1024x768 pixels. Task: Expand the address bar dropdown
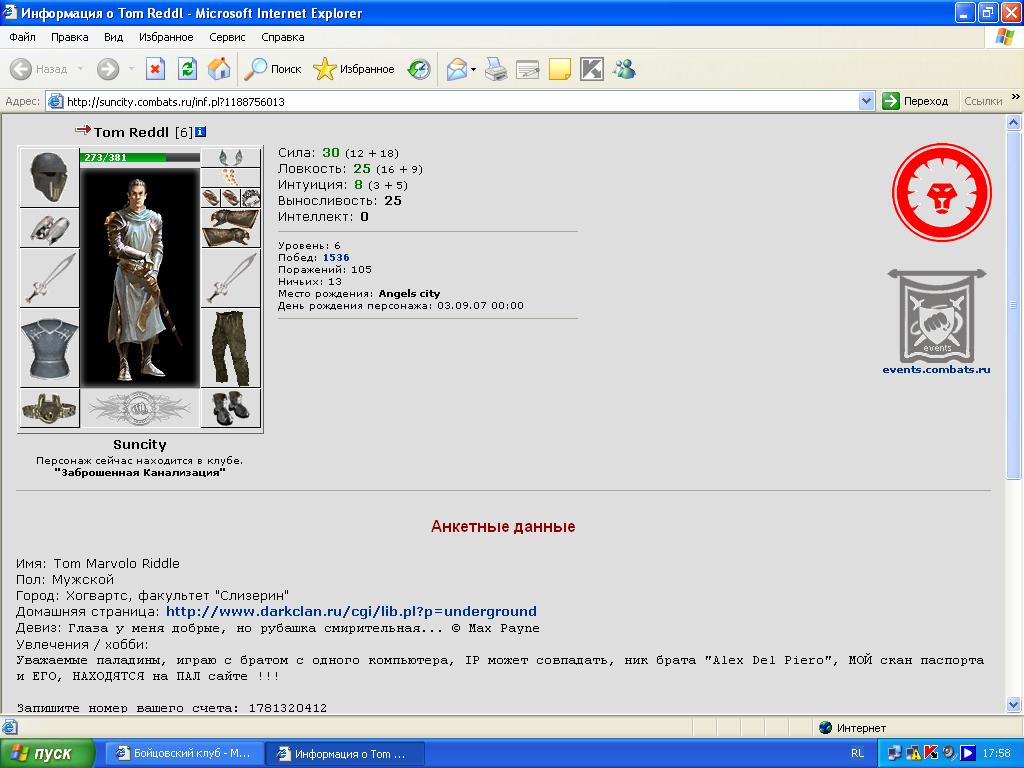[x=867, y=101]
